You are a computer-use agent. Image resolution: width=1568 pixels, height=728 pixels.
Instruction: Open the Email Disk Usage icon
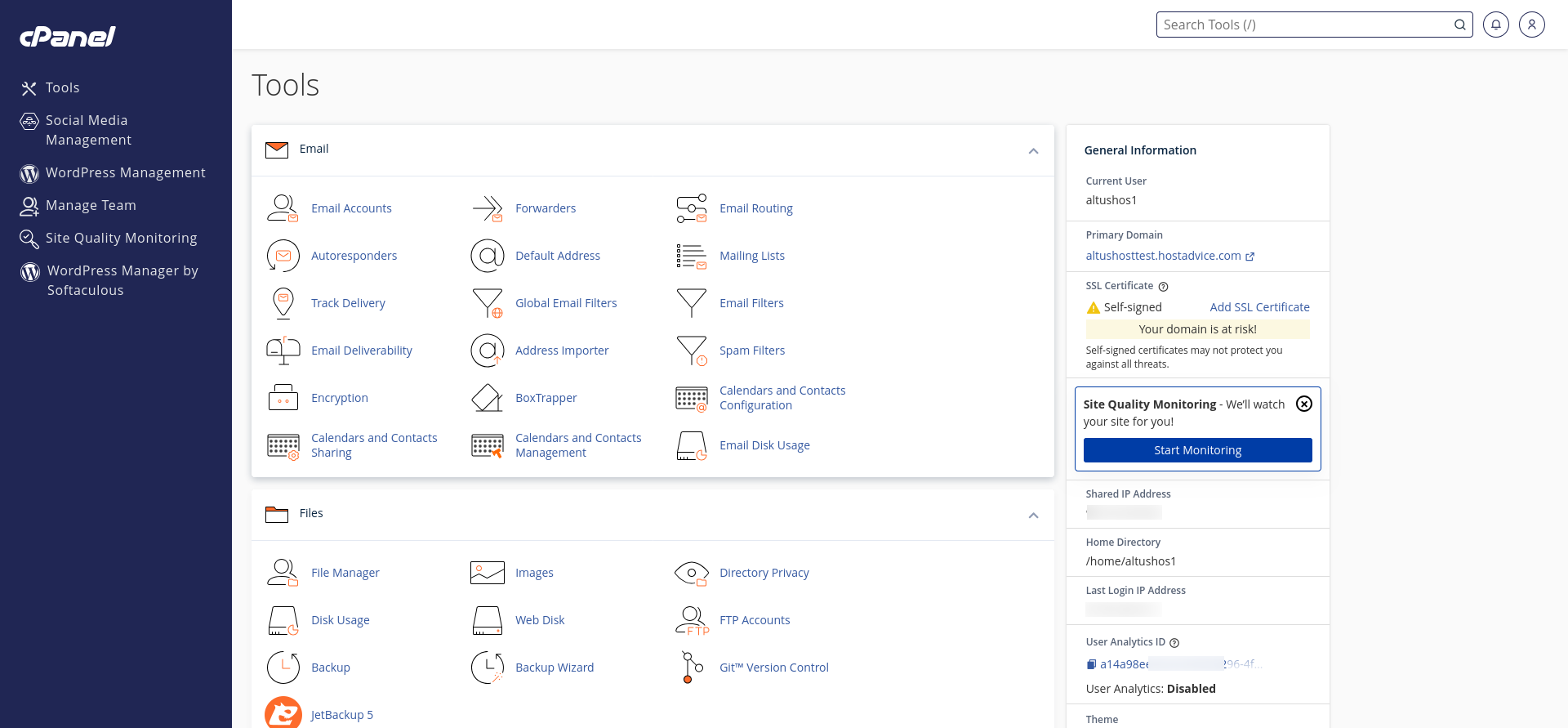[691, 445]
